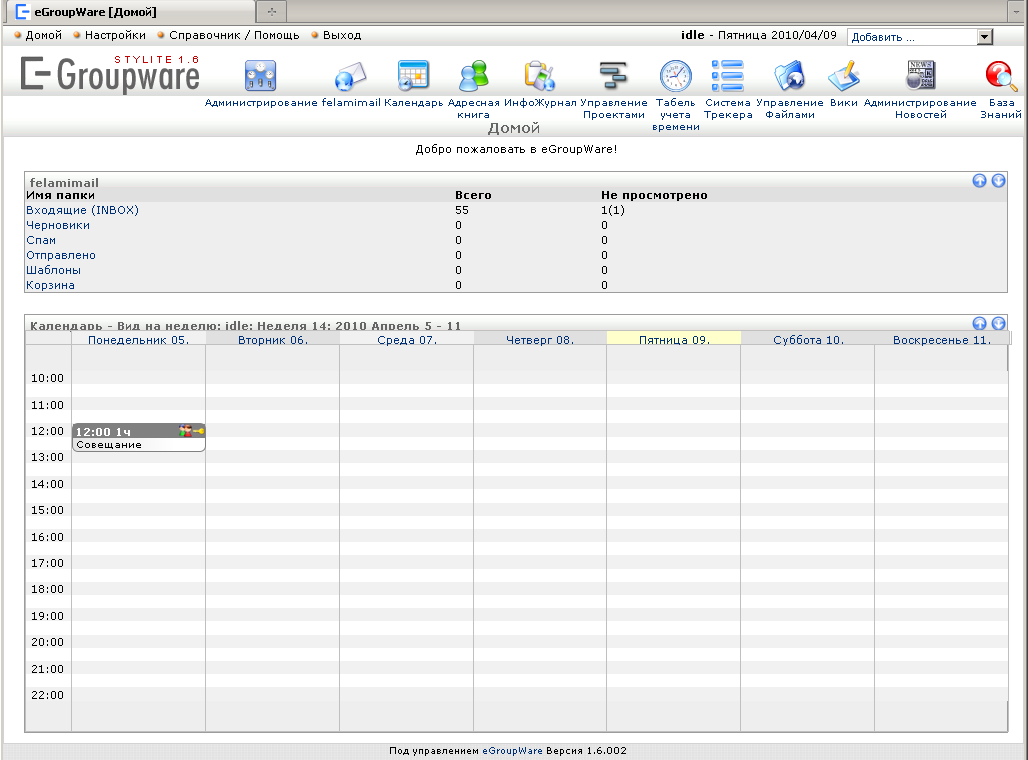Click the felamimail text label under icon
The image size is (1028, 760).
click(x=351, y=102)
